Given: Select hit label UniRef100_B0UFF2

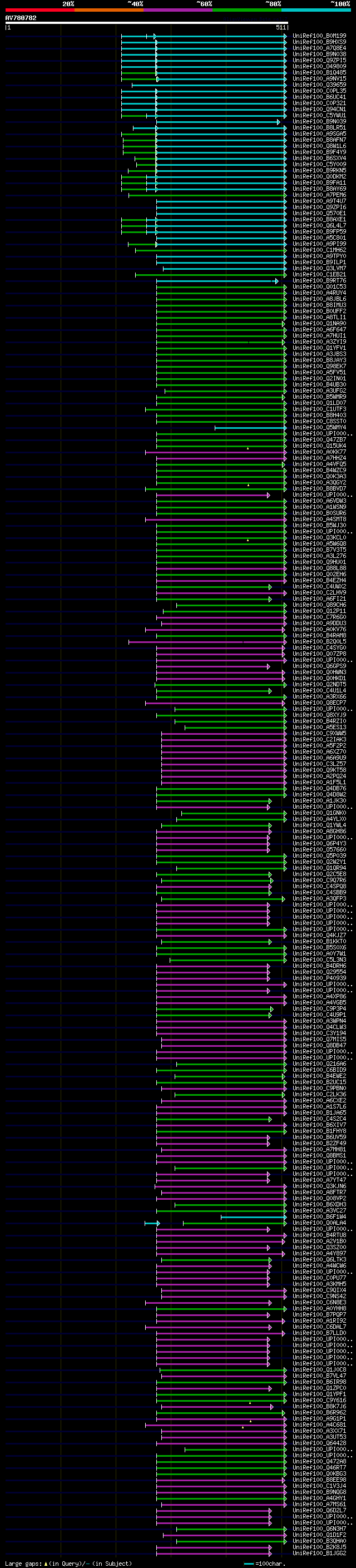Looking at the screenshot, I should [x=319, y=311].
